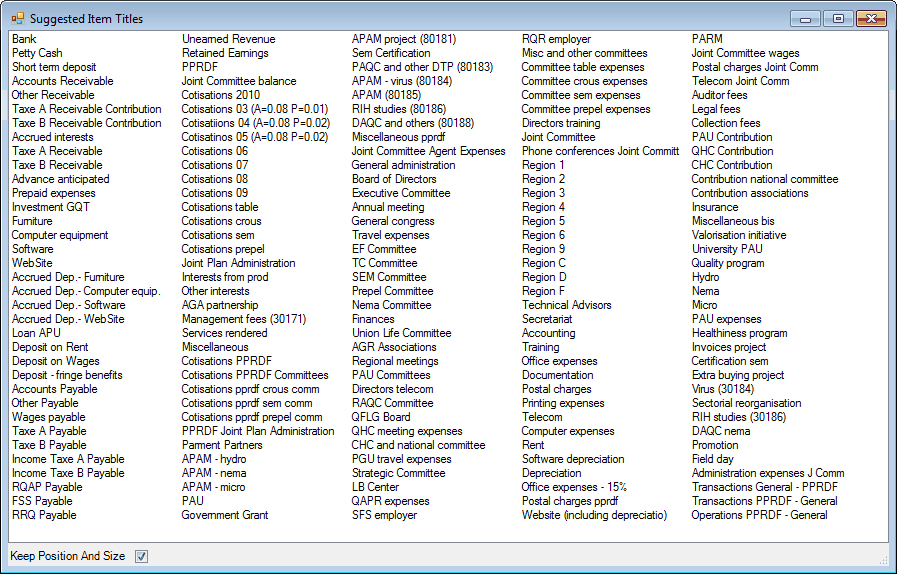Click 'QHC meeting expenses'
Viewport: 897px width, 574px height.
tap(407, 431)
